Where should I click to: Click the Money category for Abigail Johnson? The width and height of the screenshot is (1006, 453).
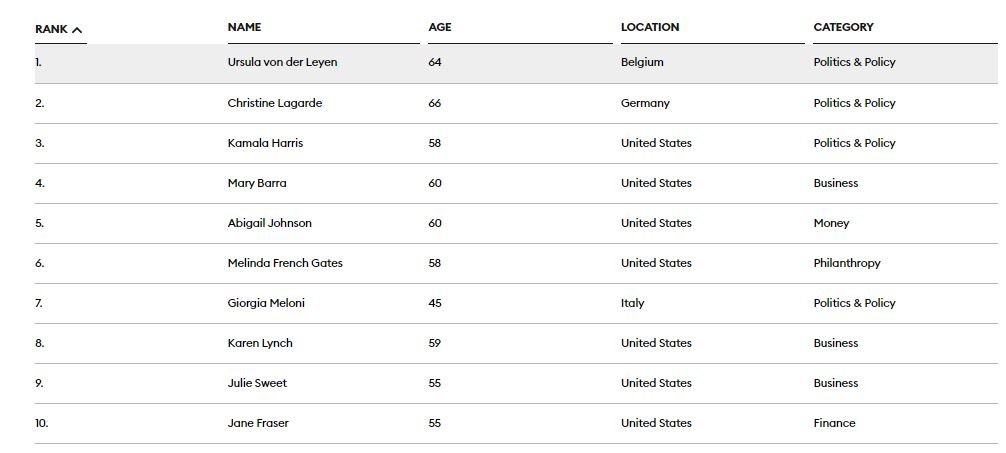point(831,223)
